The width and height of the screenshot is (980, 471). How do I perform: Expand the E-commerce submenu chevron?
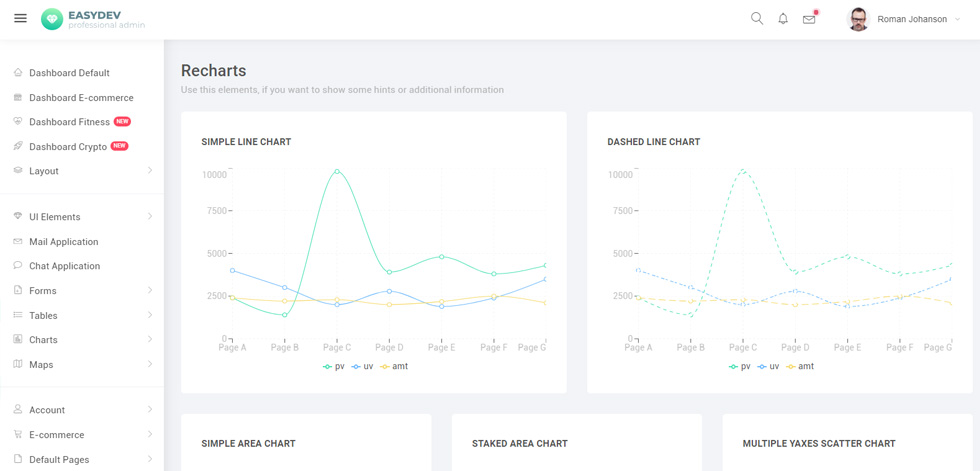(x=150, y=434)
